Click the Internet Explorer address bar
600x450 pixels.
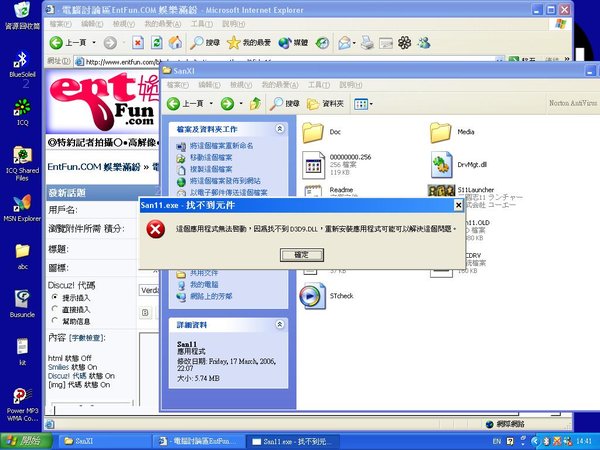287,61
